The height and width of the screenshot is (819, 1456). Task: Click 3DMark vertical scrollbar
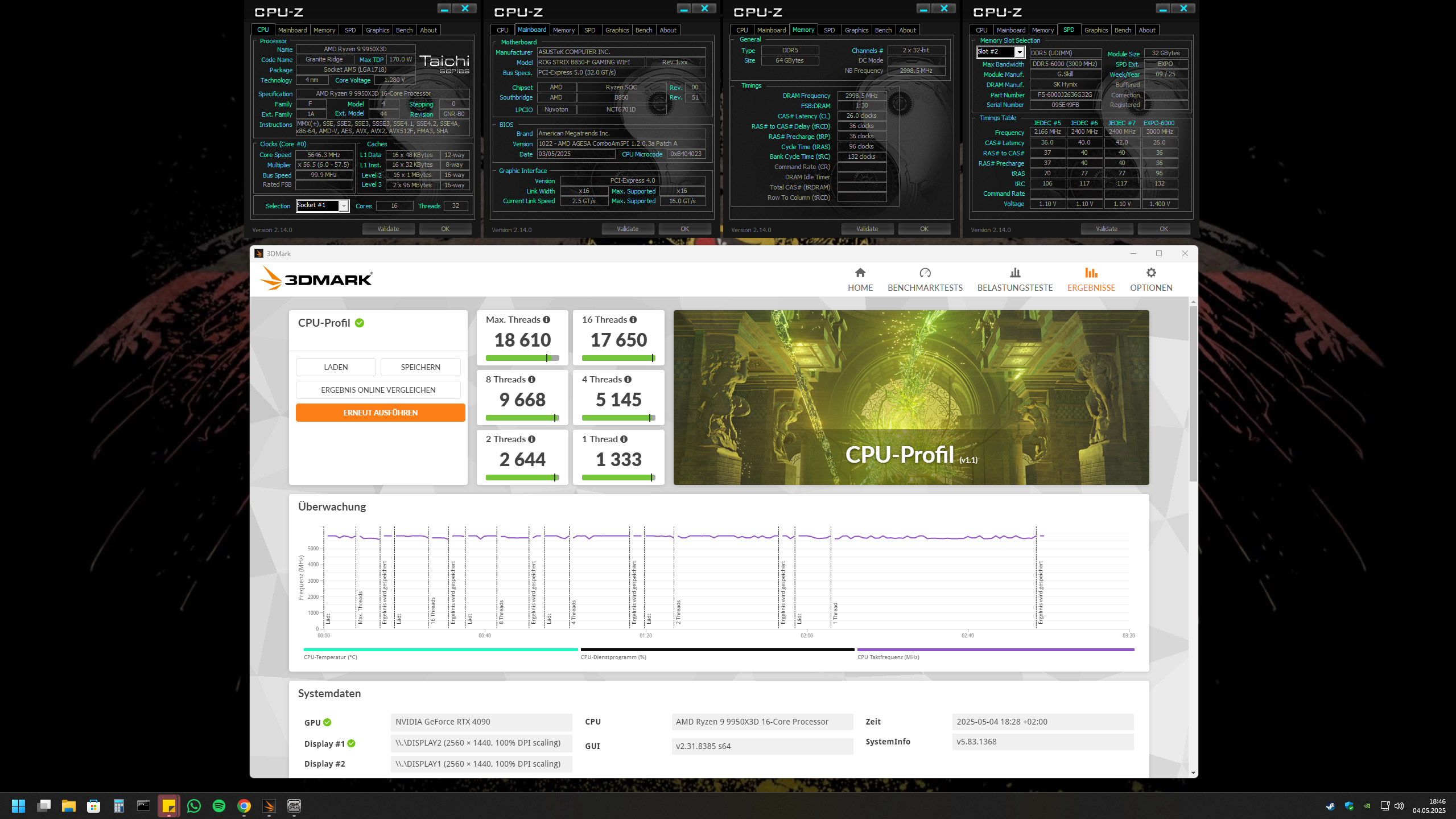pos(1193,393)
